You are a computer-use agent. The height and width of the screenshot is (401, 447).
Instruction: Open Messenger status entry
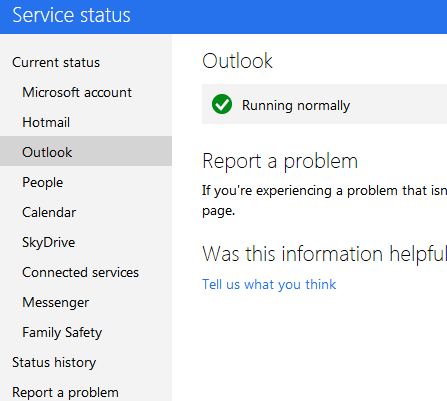click(x=56, y=303)
